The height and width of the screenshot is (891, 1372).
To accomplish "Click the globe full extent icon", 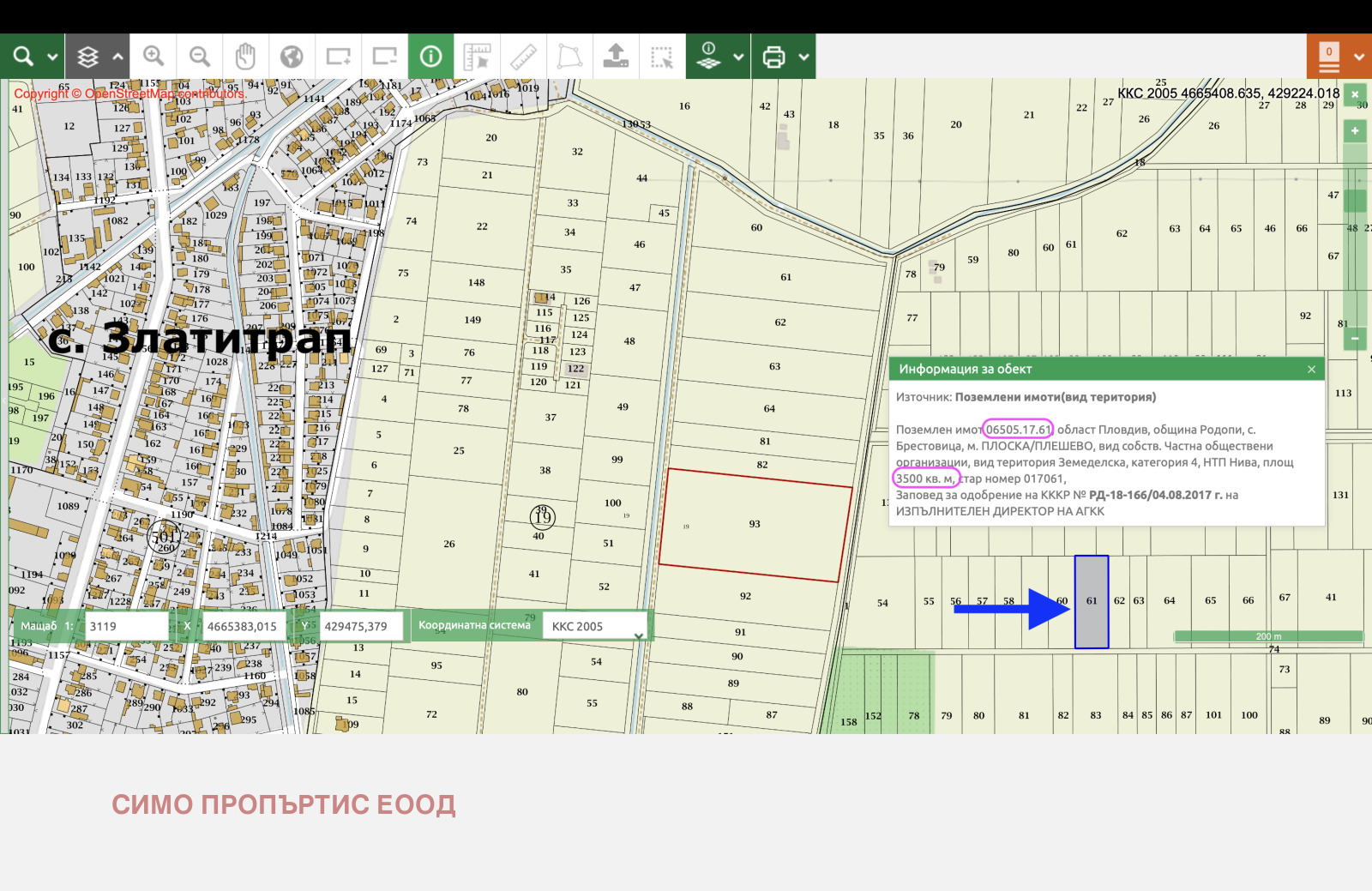I will [292, 57].
